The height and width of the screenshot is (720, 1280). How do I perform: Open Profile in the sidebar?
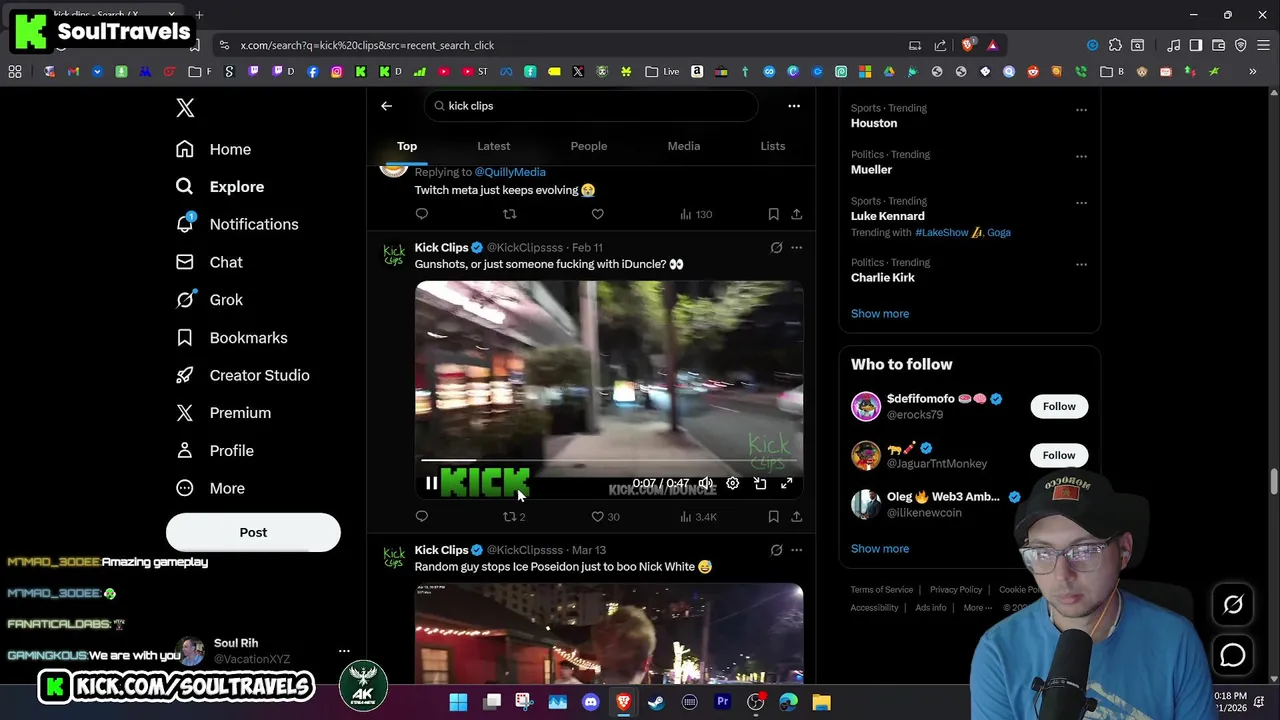214,451
